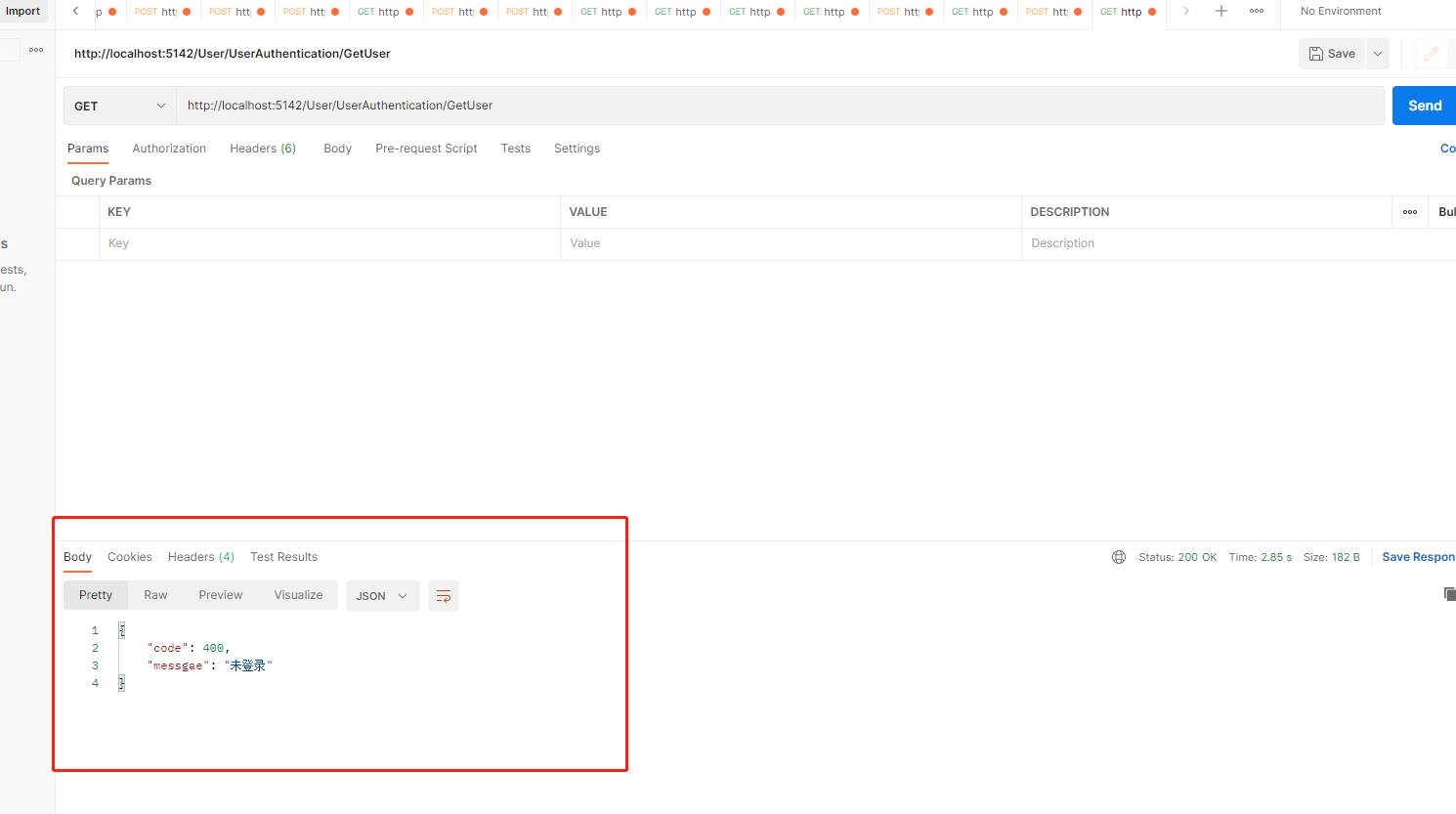Screen dimensions: 1456x814
Task: Switch response view to Raw mode
Action: [154, 594]
